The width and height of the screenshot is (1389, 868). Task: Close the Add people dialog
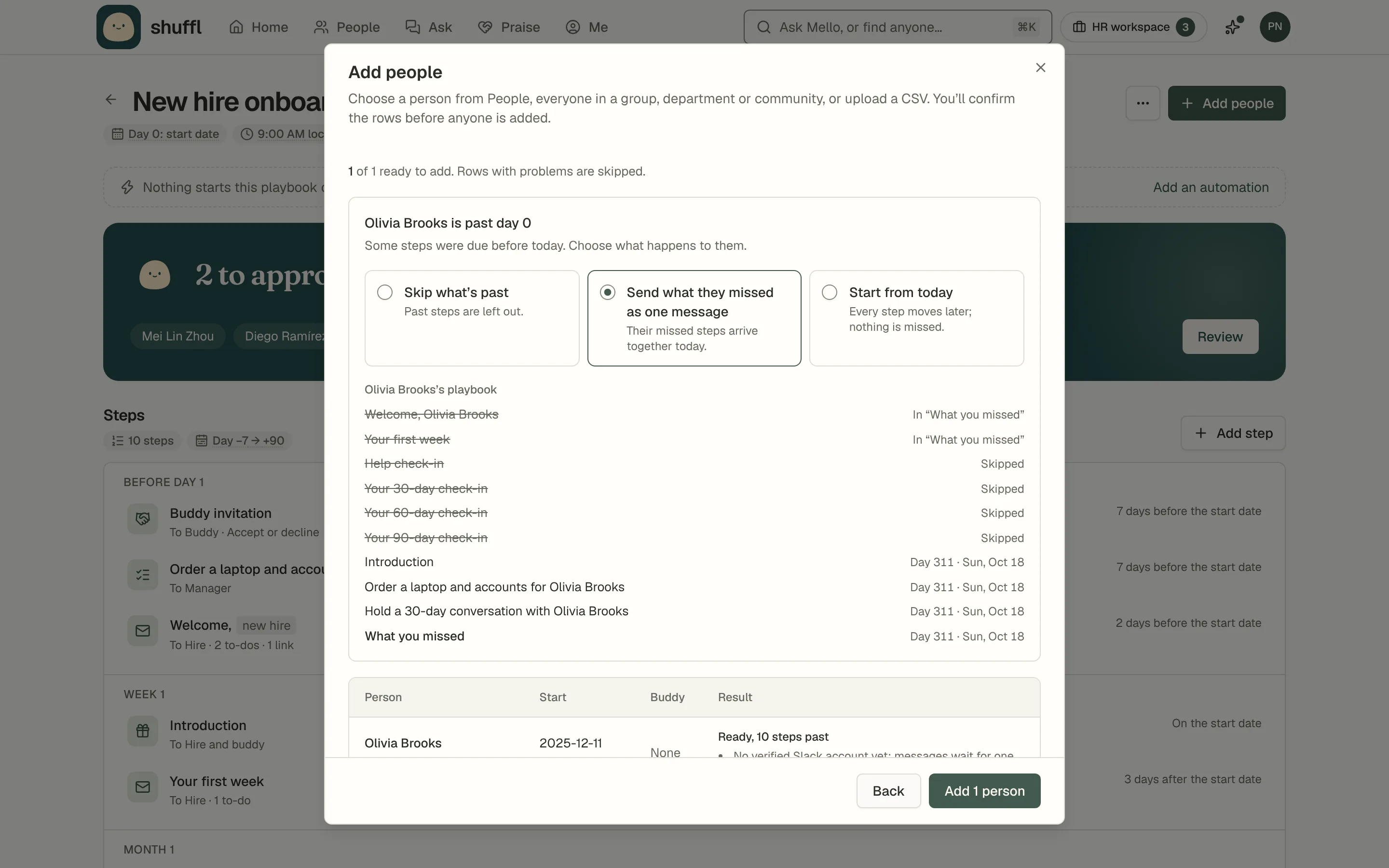(1041, 68)
